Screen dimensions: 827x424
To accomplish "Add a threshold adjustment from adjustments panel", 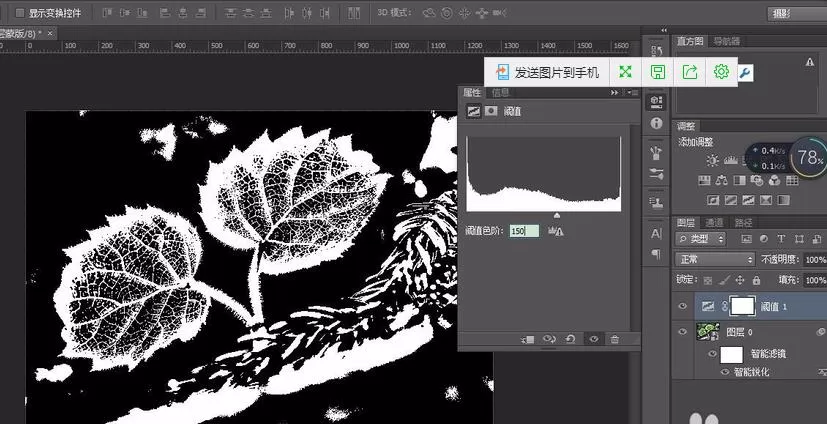I will pos(748,200).
